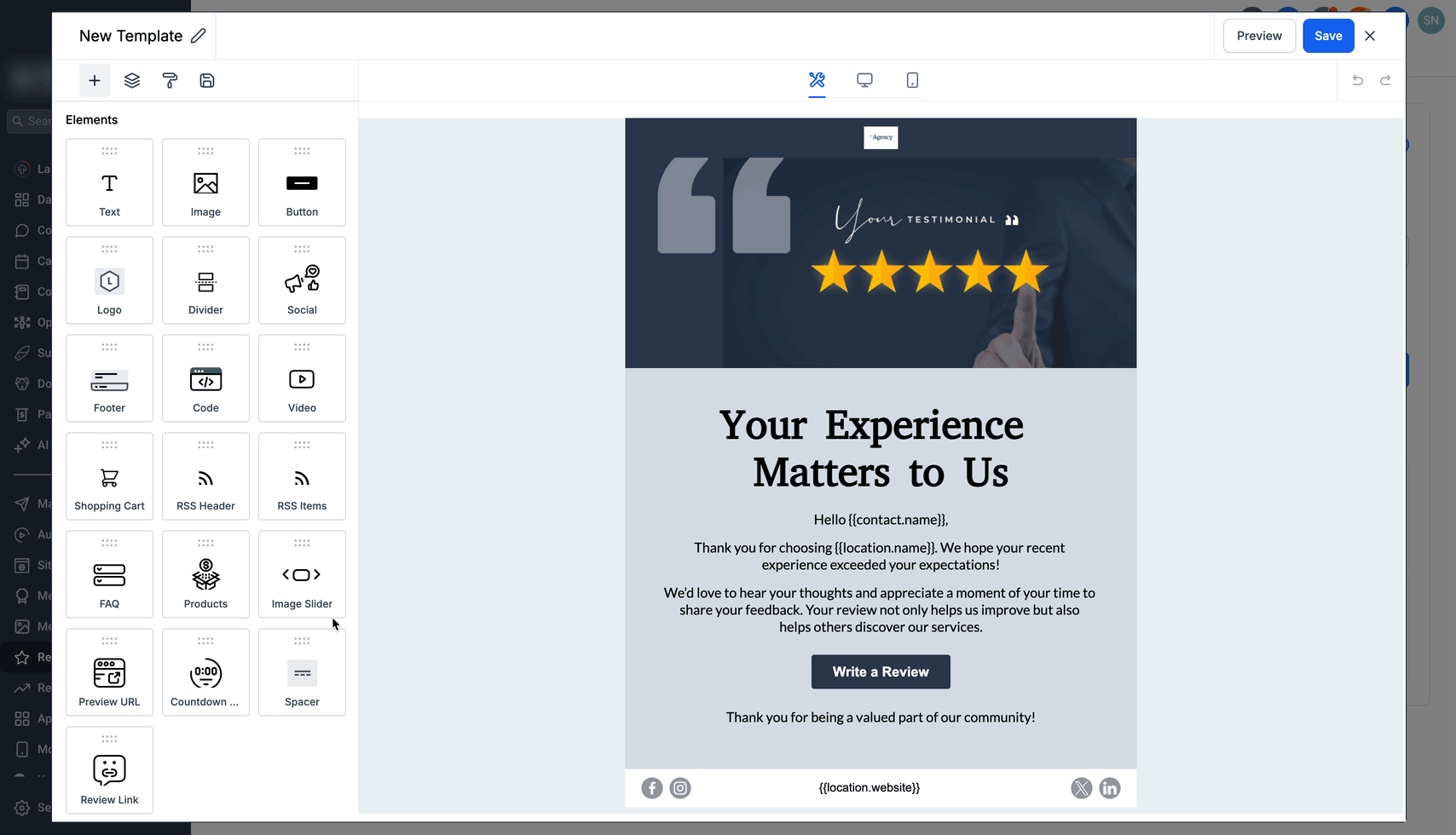Click the Elements panel heading
The width and height of the screenshot is (1456, 835).
pos(91,119)
